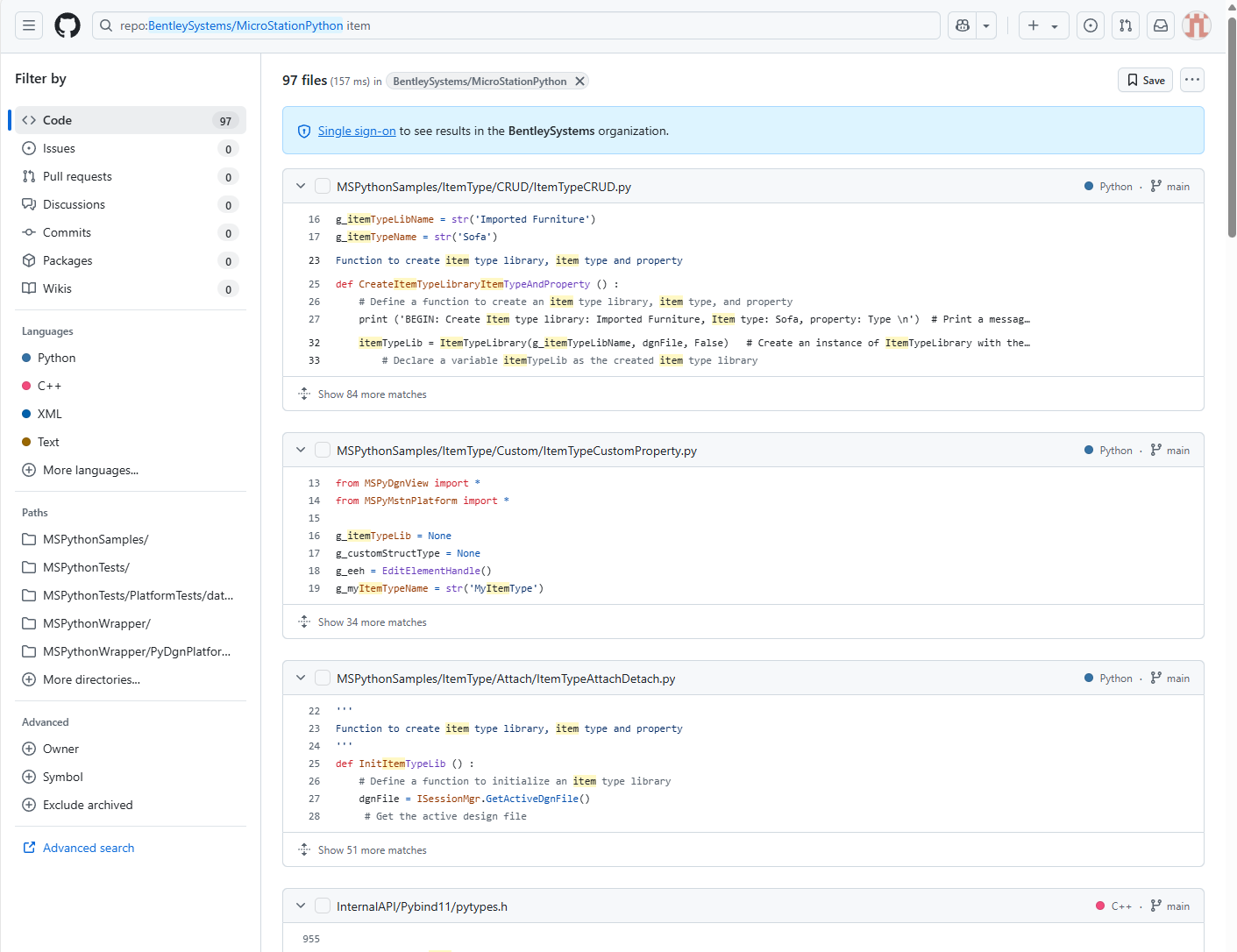Filter by C++ language
Image resolution: width=1237 pixels, height=952 pixels.
coord(131,386)
